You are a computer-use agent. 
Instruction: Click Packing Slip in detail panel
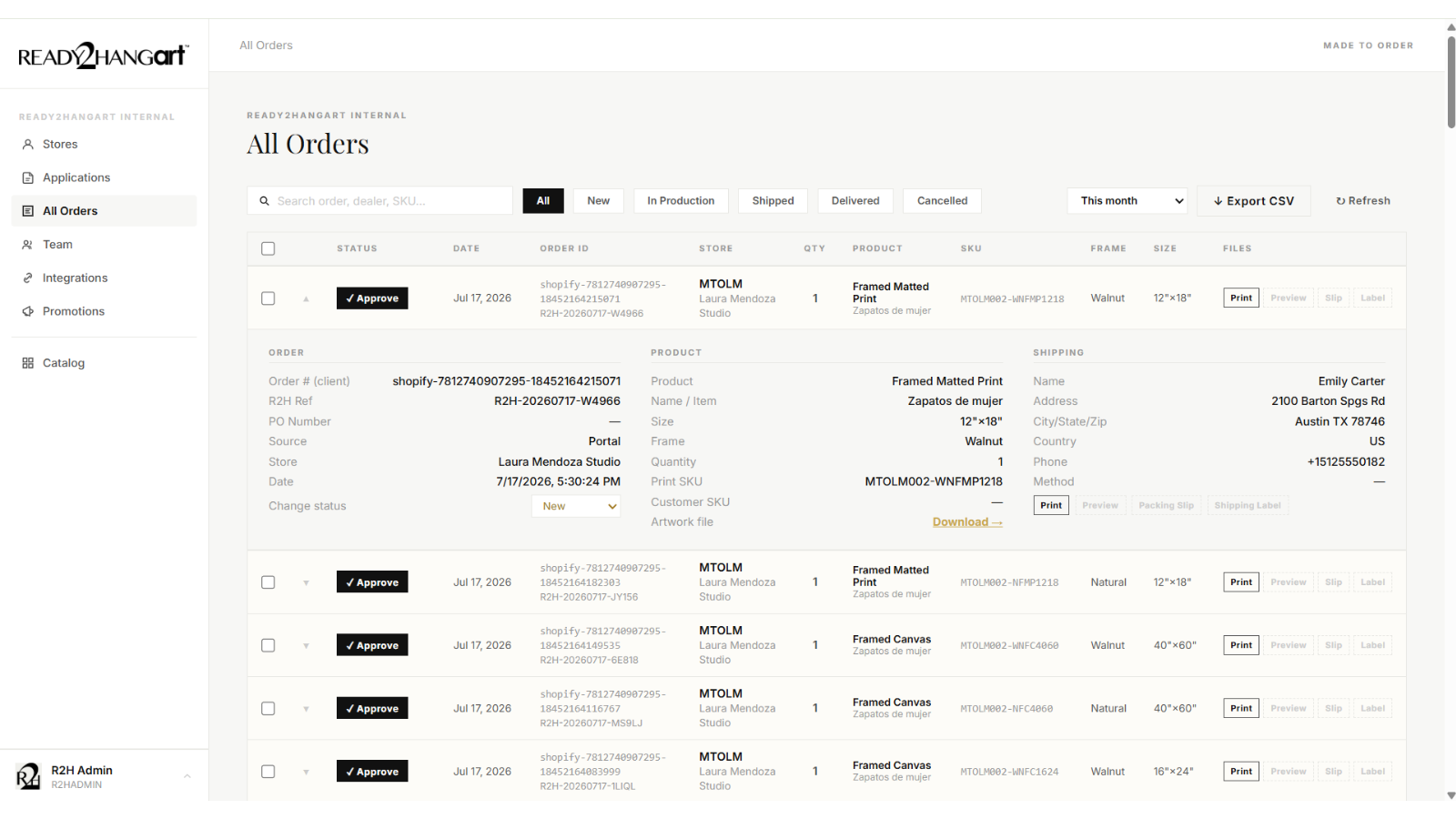click(x=1166, y=506)
